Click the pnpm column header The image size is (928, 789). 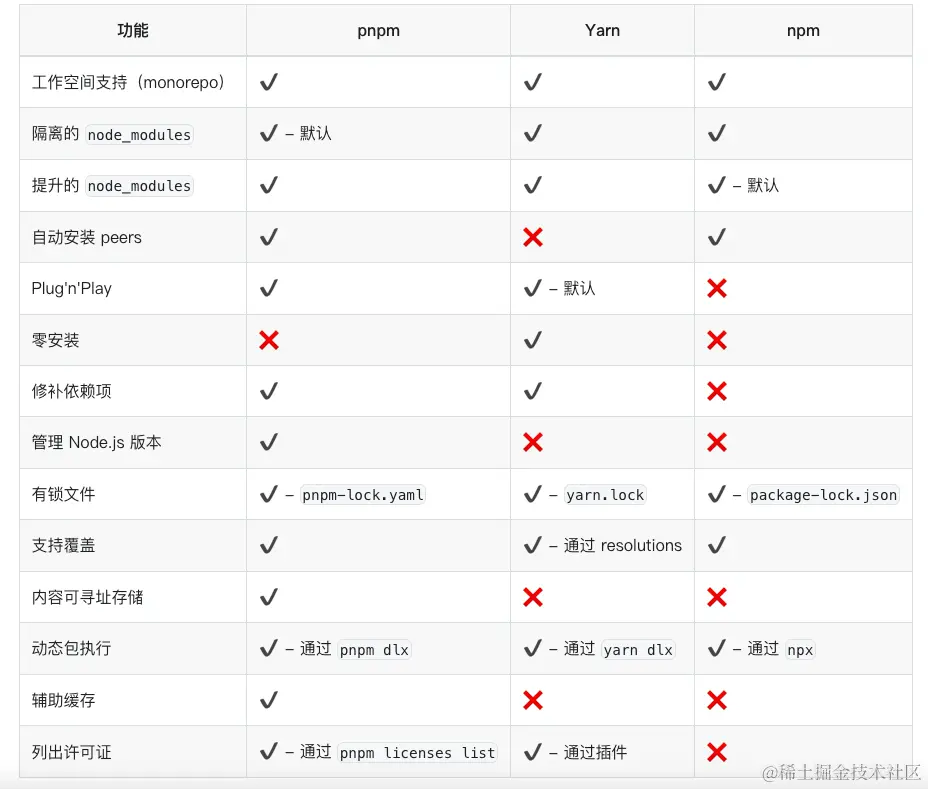click(378, 30)
